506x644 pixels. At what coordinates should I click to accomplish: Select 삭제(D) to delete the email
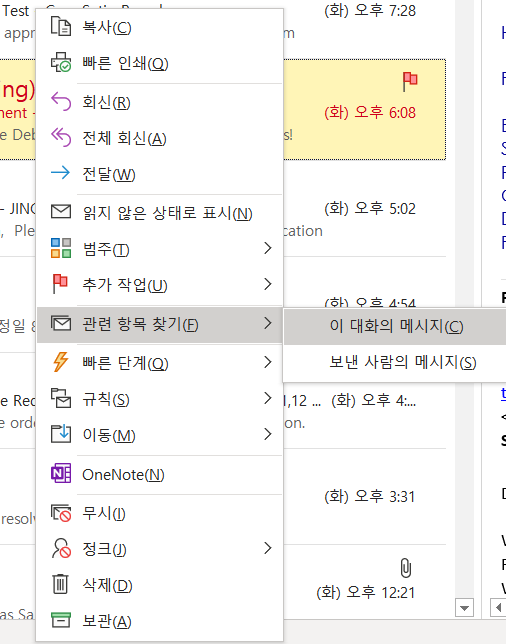[159, 585]
